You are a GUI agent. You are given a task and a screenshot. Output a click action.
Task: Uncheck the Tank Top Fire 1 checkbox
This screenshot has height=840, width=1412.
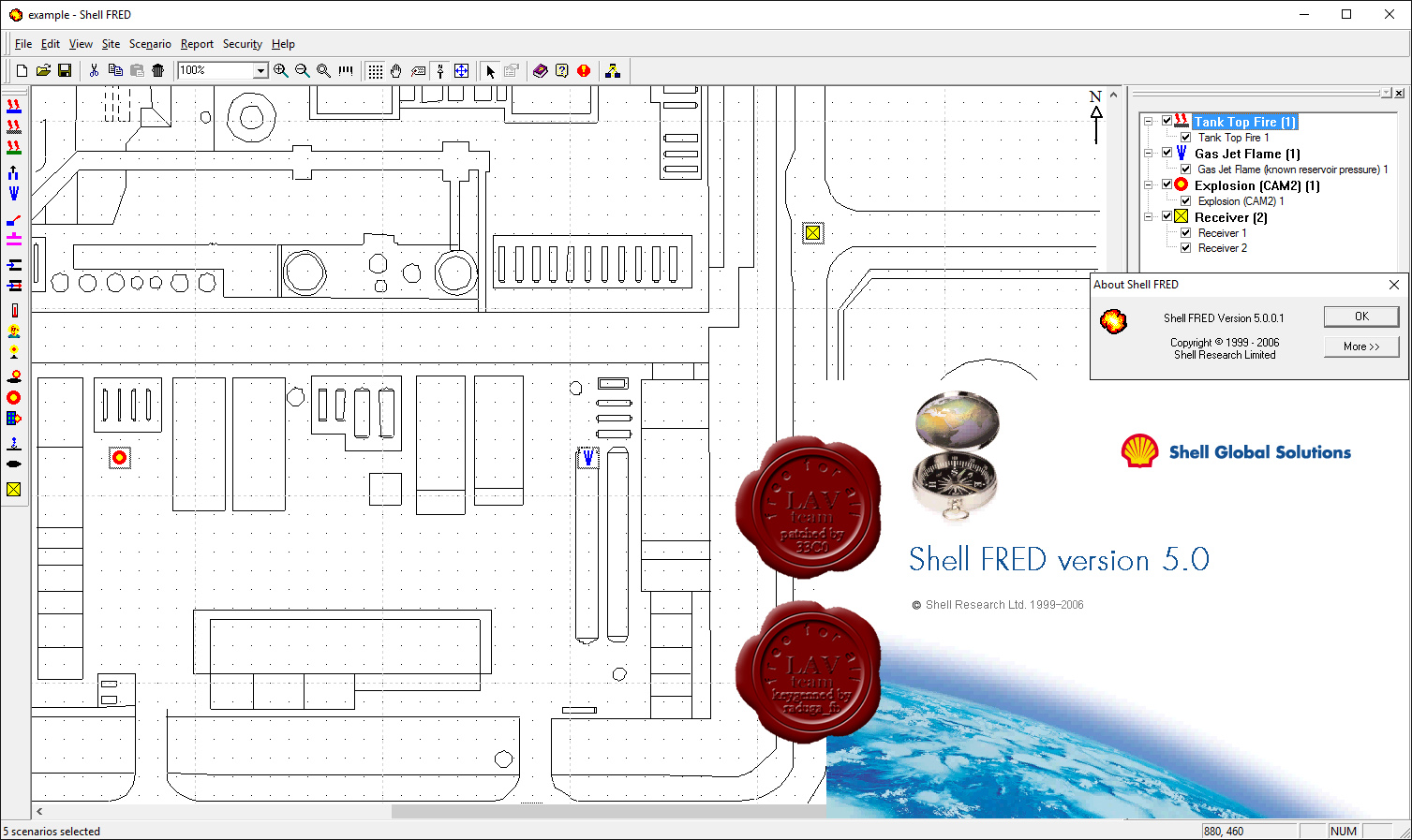click(x=1185, y=138)
